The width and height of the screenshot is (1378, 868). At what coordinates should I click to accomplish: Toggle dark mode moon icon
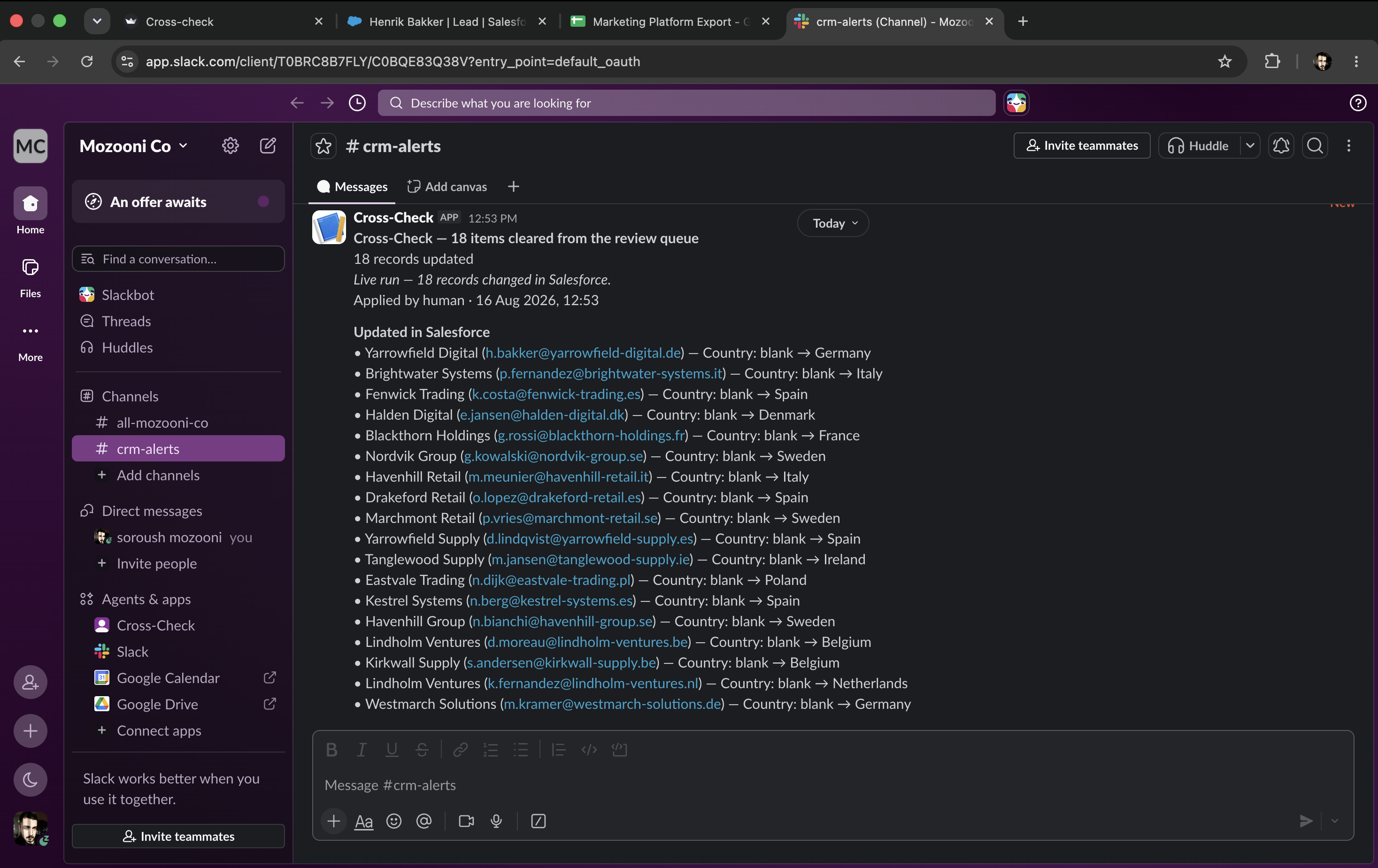click(31, 779)
